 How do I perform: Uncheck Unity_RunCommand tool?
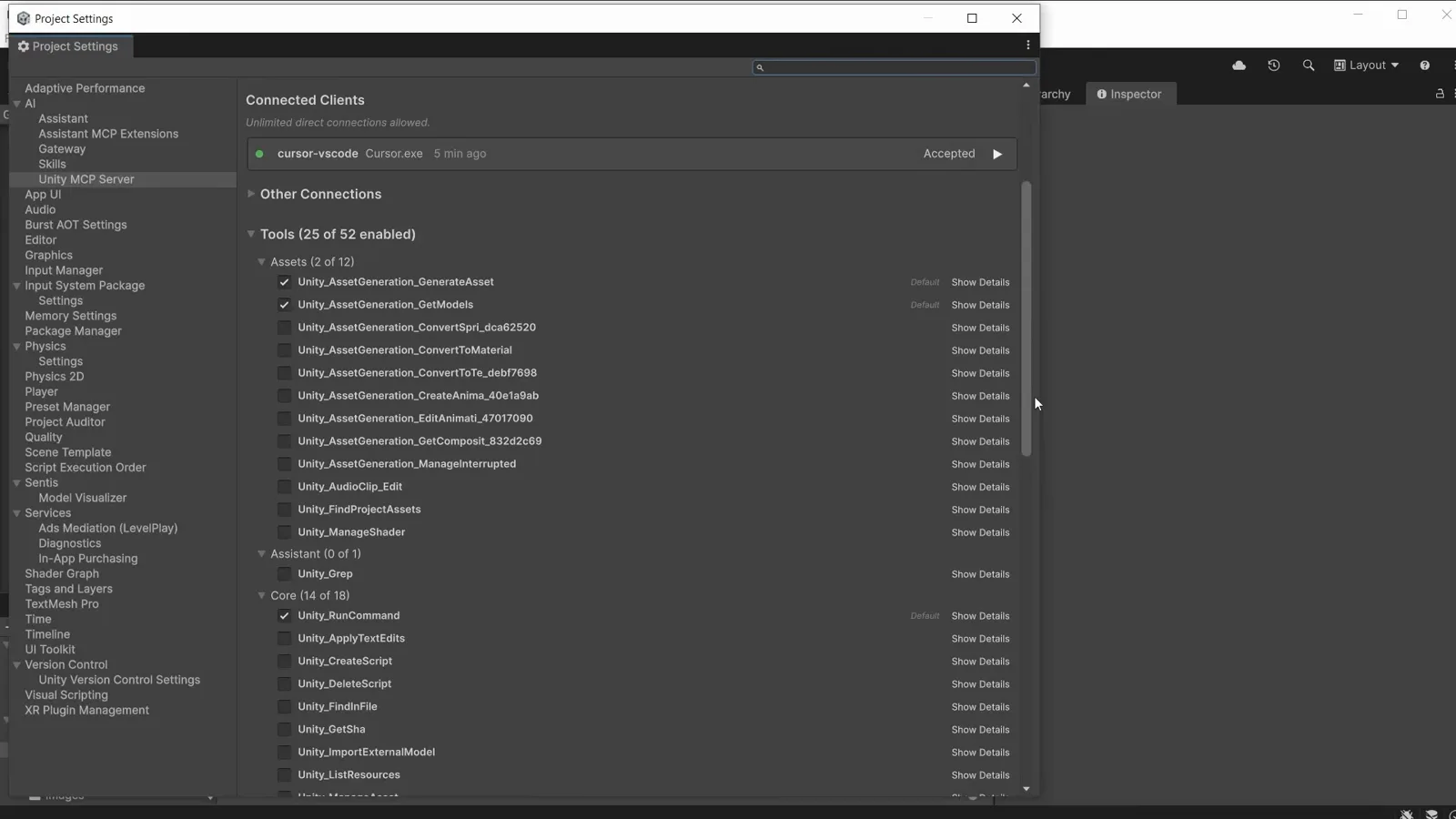[284, 616]
